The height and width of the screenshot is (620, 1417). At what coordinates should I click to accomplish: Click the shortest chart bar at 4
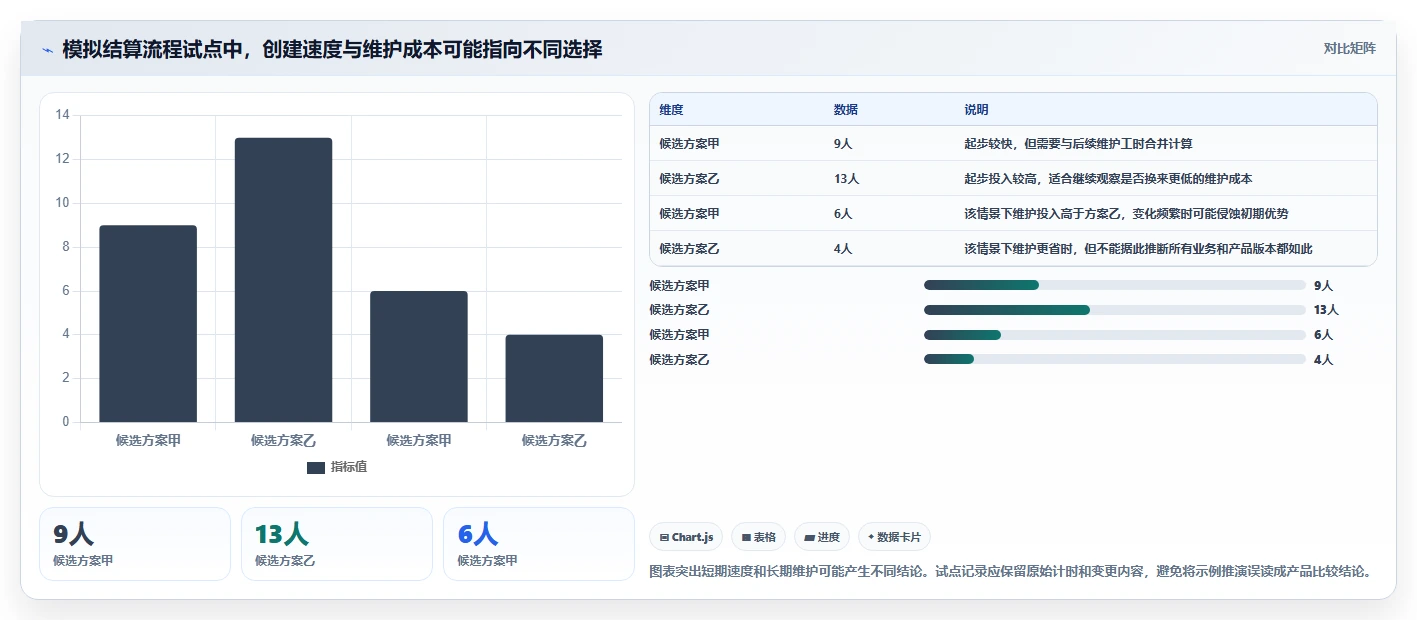click(554, 379)
